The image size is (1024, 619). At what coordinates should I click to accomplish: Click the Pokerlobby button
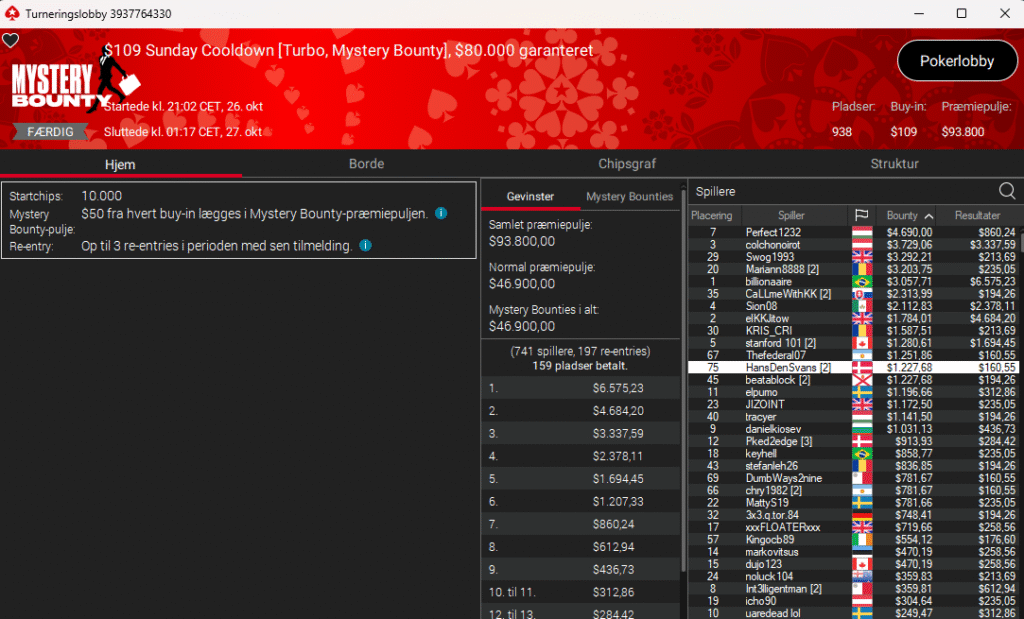point(956,61)
